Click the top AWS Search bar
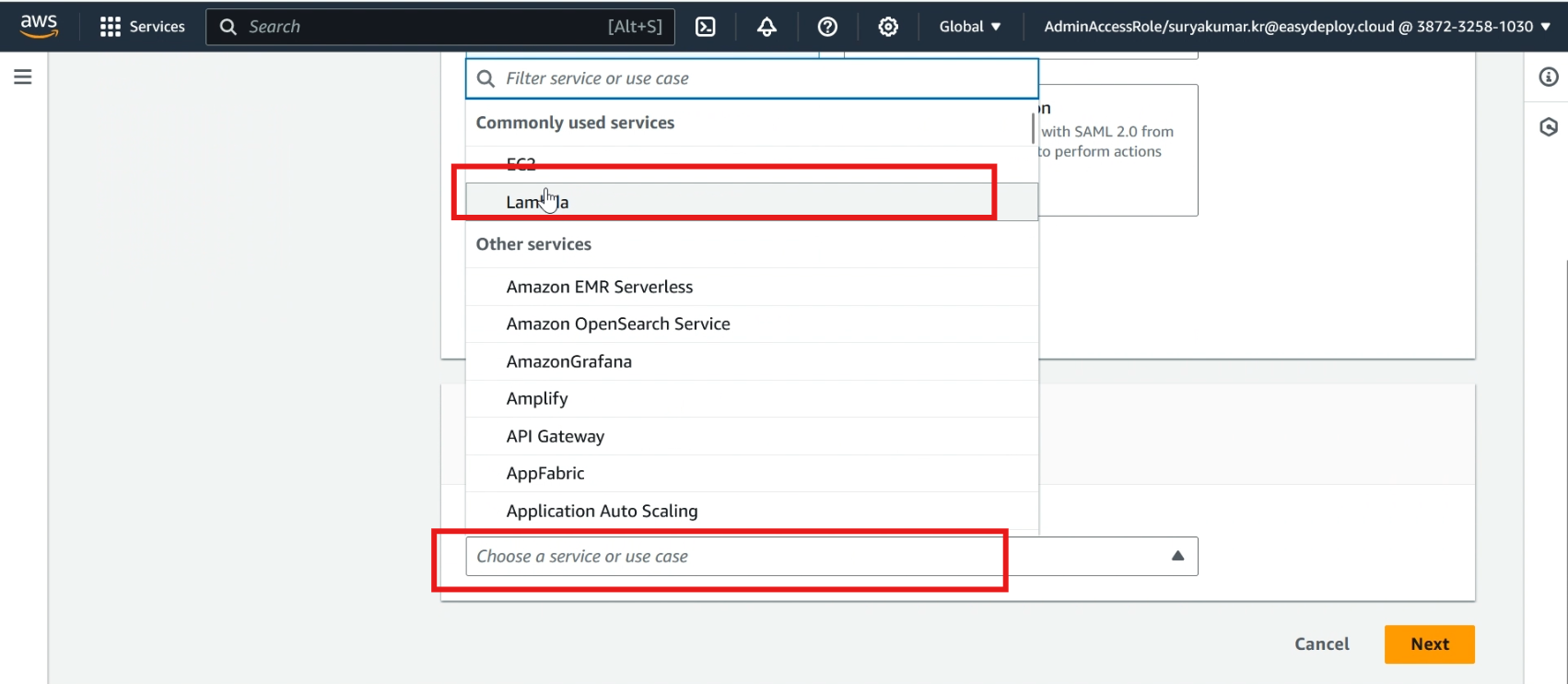The height and width of the screenshot is (684, 1568). coord(440,27)
